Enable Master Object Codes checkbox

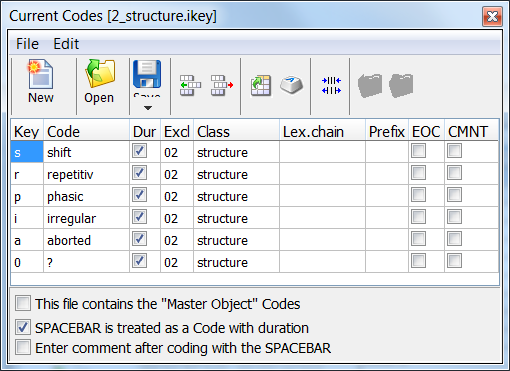pos(23,303)
